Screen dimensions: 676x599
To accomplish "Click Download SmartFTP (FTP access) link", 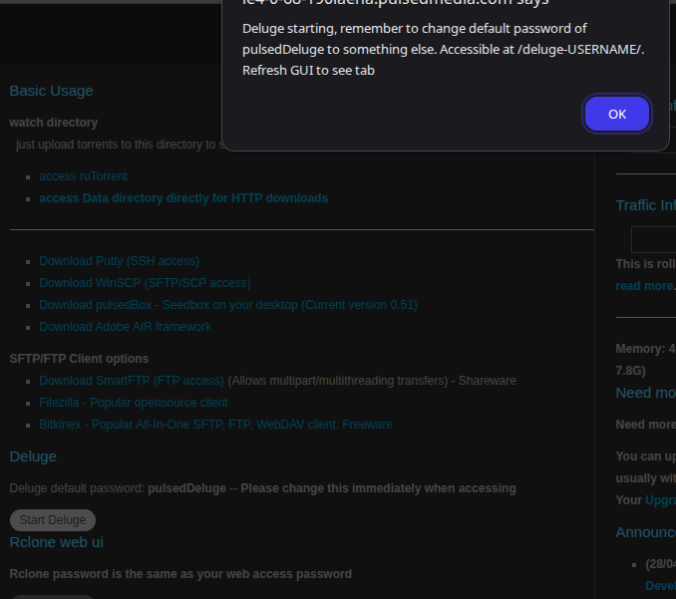I will (131, 381).
